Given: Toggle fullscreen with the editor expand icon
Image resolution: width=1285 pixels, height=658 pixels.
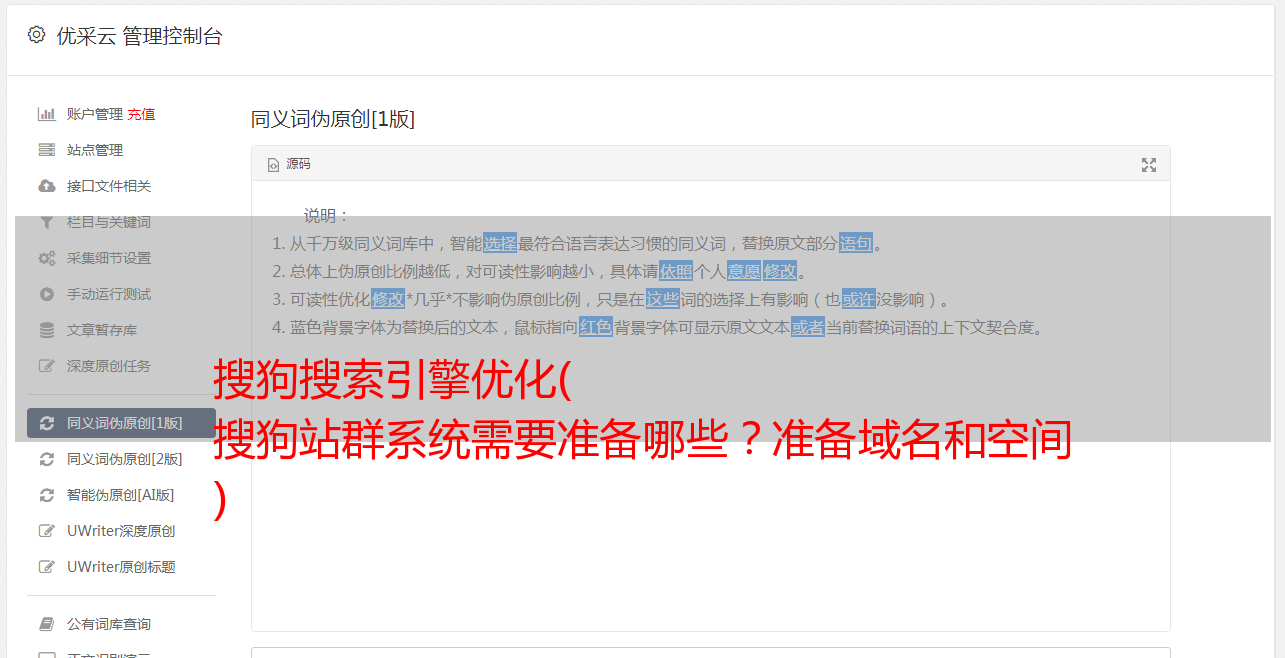Looking at the screenshot, I should coord(1149,165).
